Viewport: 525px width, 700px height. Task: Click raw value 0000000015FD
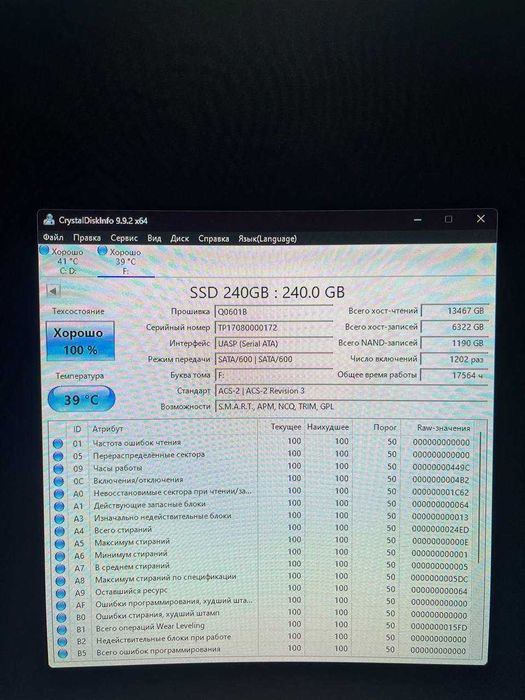click(x=439, y=627)
